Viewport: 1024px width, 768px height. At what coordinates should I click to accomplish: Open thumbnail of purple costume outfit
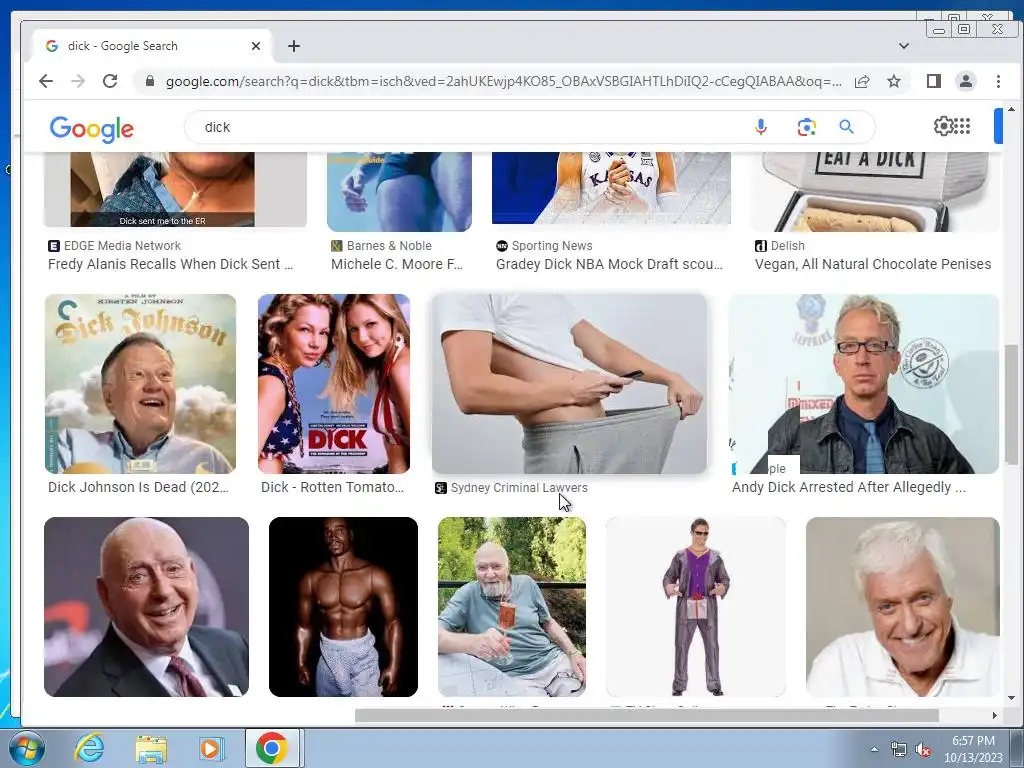696,607
